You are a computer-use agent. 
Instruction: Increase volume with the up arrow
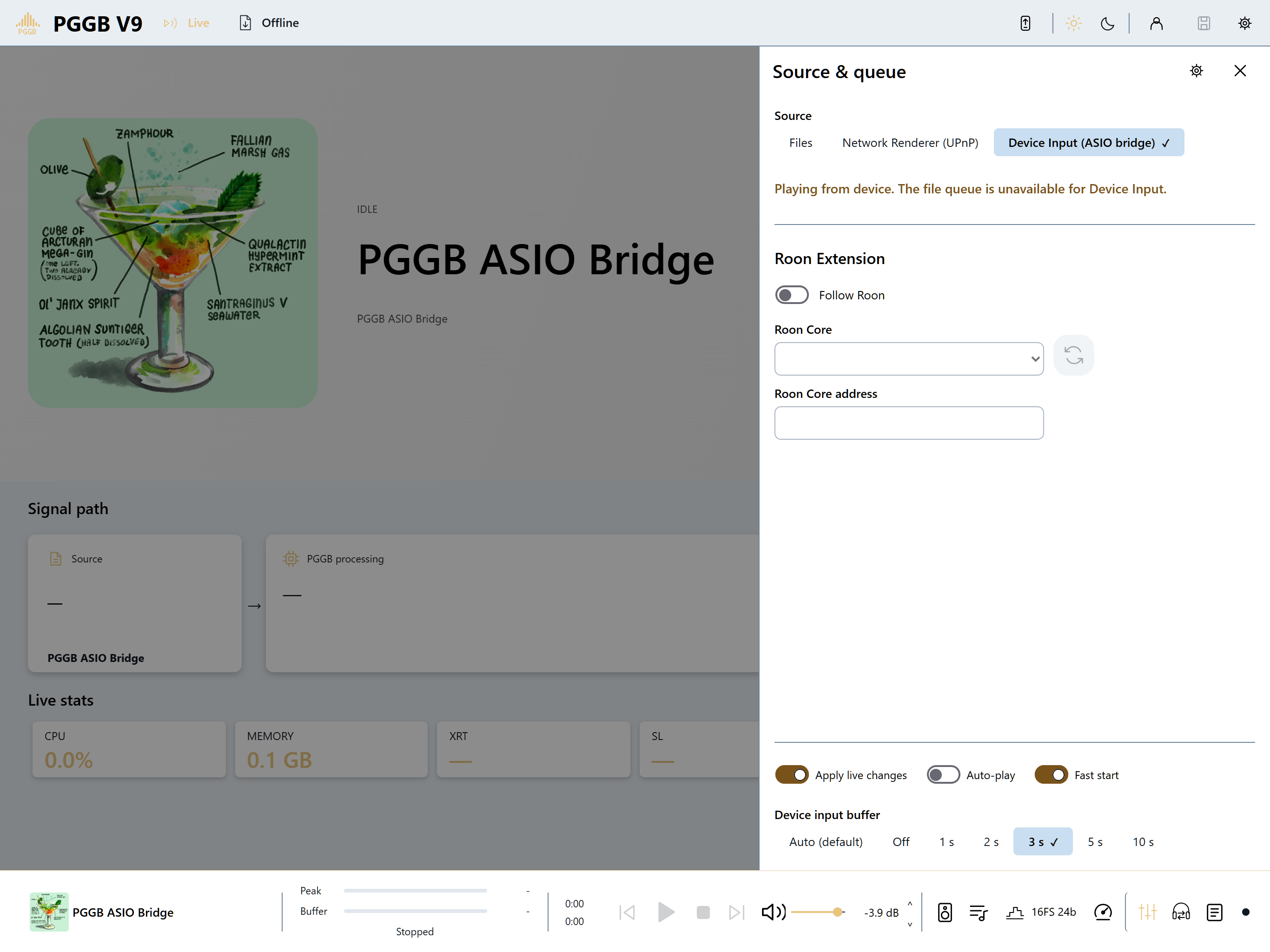pos(909,903)
